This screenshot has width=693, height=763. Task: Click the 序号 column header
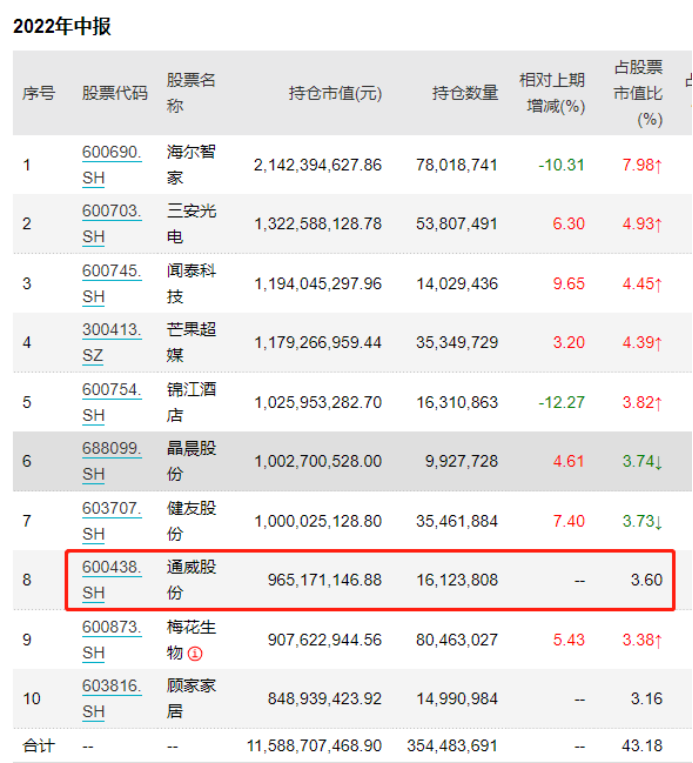[39, 93]
